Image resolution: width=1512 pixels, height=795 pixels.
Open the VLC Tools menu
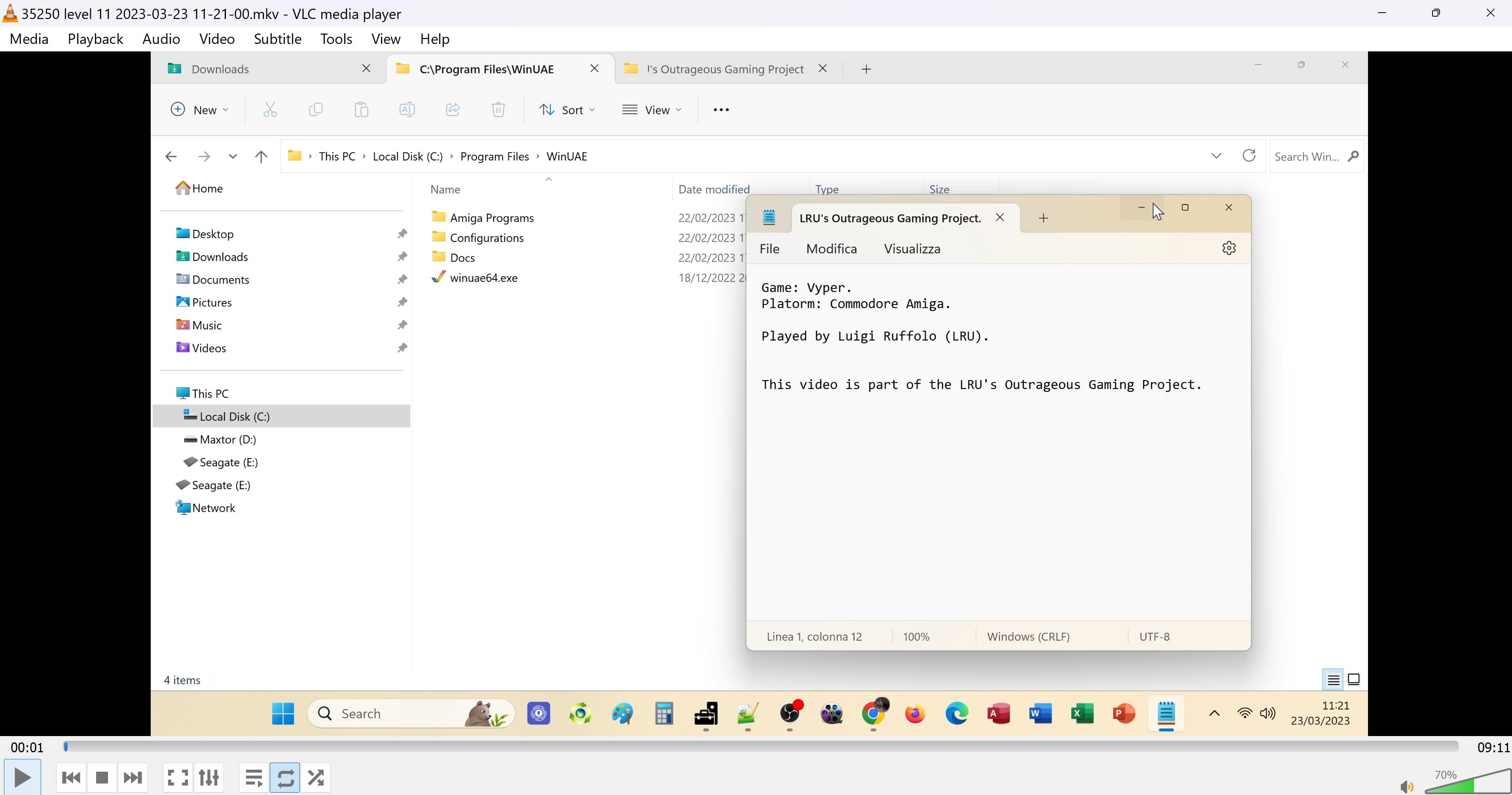coord(336,39)
